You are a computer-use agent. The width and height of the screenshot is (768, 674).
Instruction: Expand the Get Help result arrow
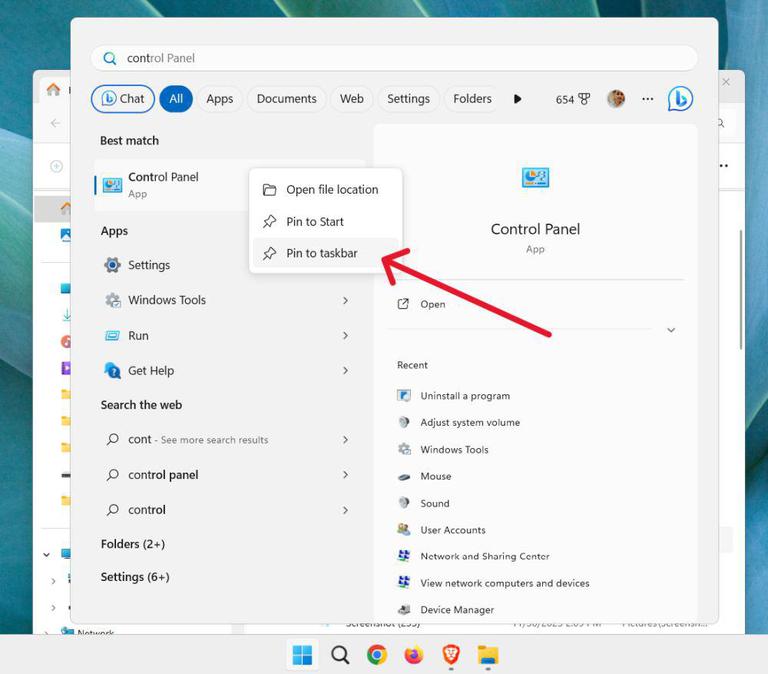[345, 371]
